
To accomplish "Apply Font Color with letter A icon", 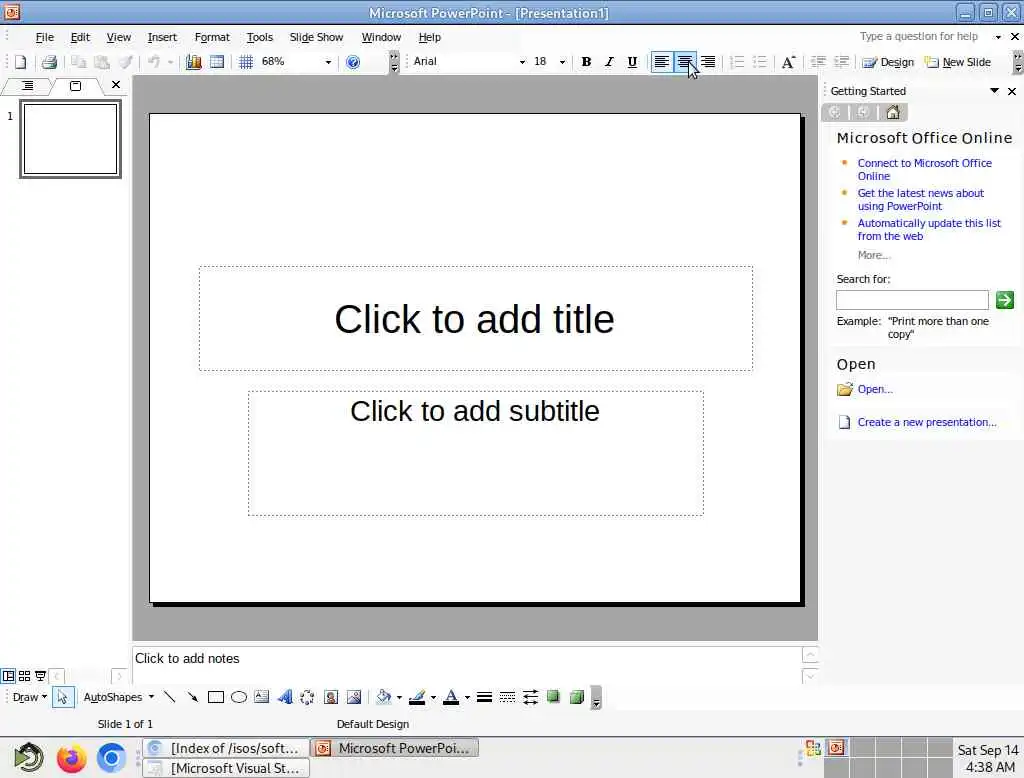I will point(451,697).
